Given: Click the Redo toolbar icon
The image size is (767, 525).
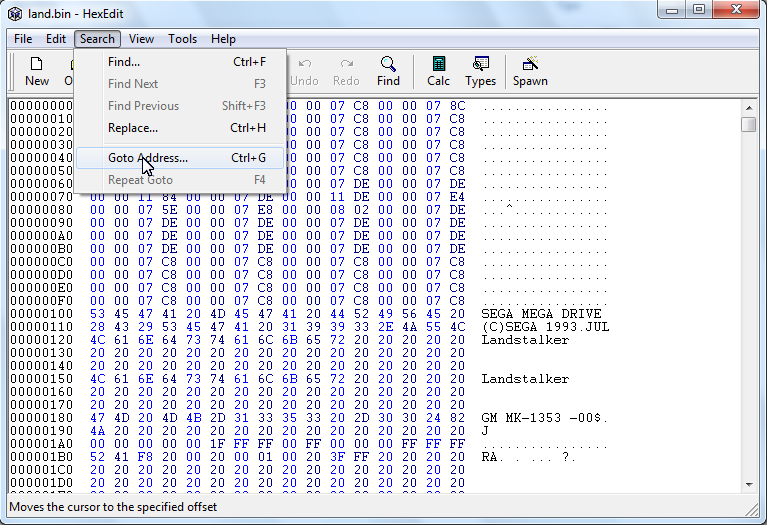Looking at the screenshot, I should (346, 71).
